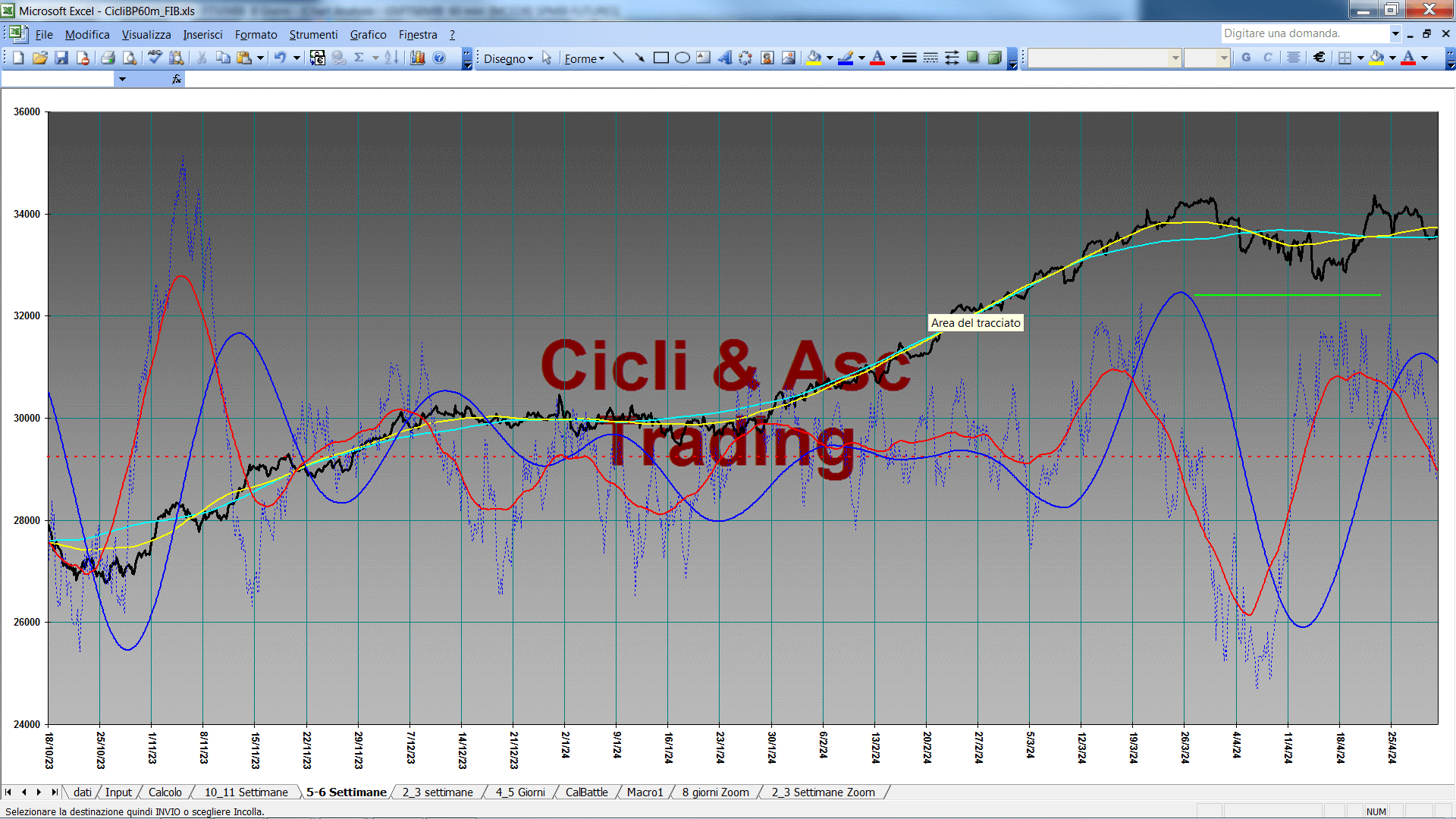Click the insert function fx button

pos(177,79)
